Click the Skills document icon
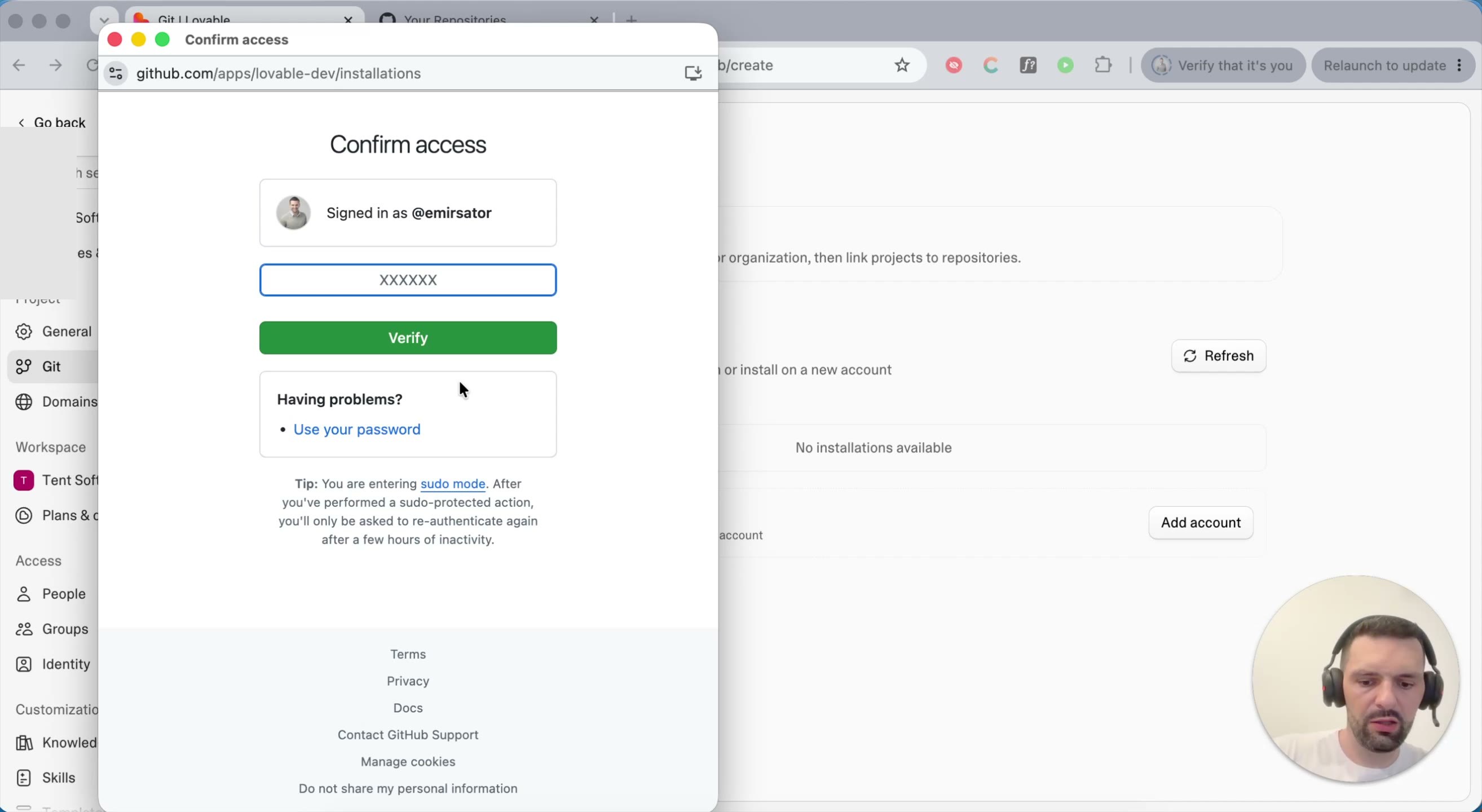This screenshot has width=1482, height=812. point(24,778)
